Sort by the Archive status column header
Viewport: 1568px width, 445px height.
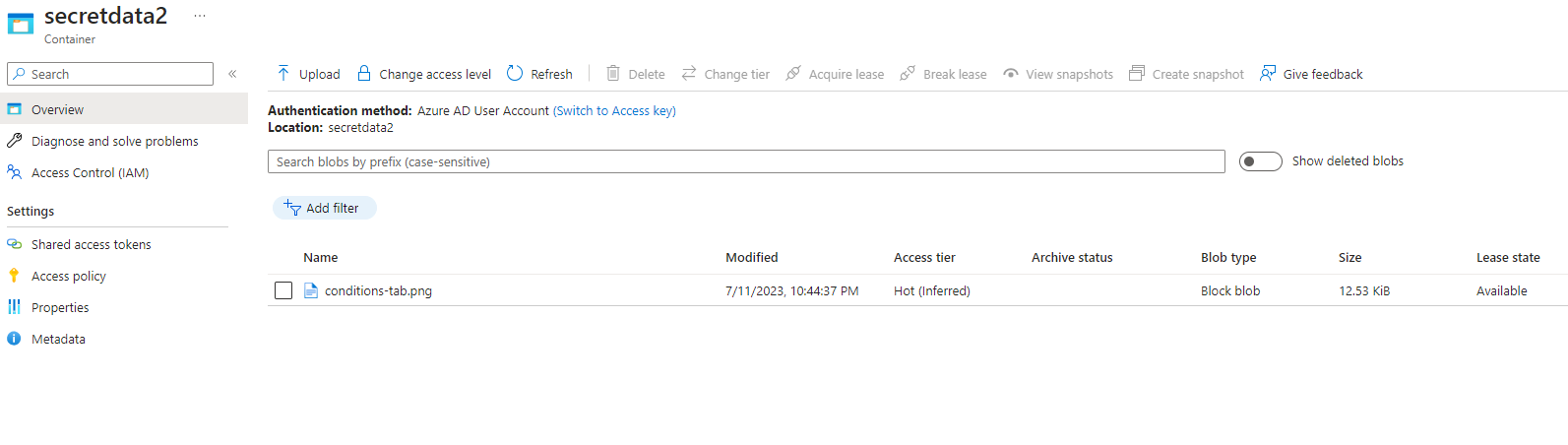point(1072,257)
